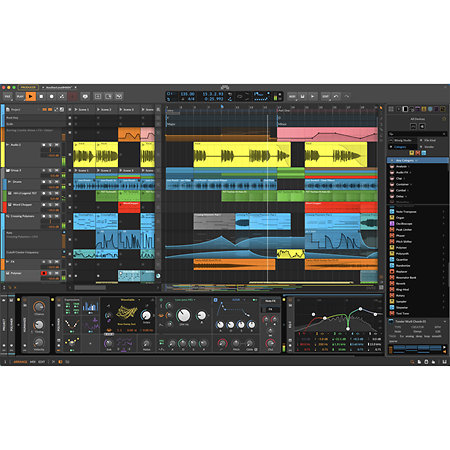Click the orange audio FX filter icon in browser
The image size is (450, 450).
(418, 153)
